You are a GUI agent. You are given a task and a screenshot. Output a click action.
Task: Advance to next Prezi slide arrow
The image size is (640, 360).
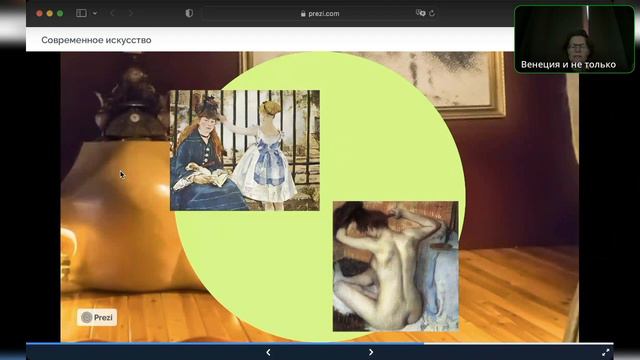click(x=371, y=352)
